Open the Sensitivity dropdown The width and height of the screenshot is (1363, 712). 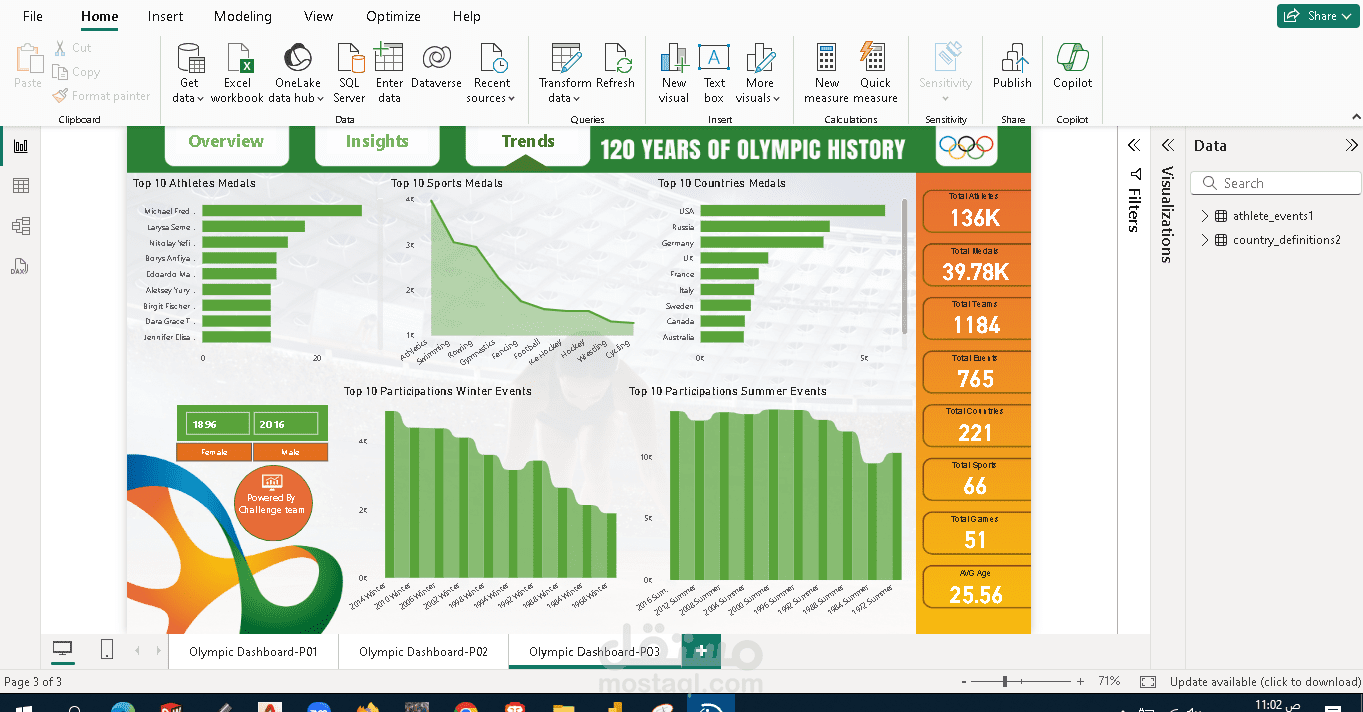(x=945, y=73)
